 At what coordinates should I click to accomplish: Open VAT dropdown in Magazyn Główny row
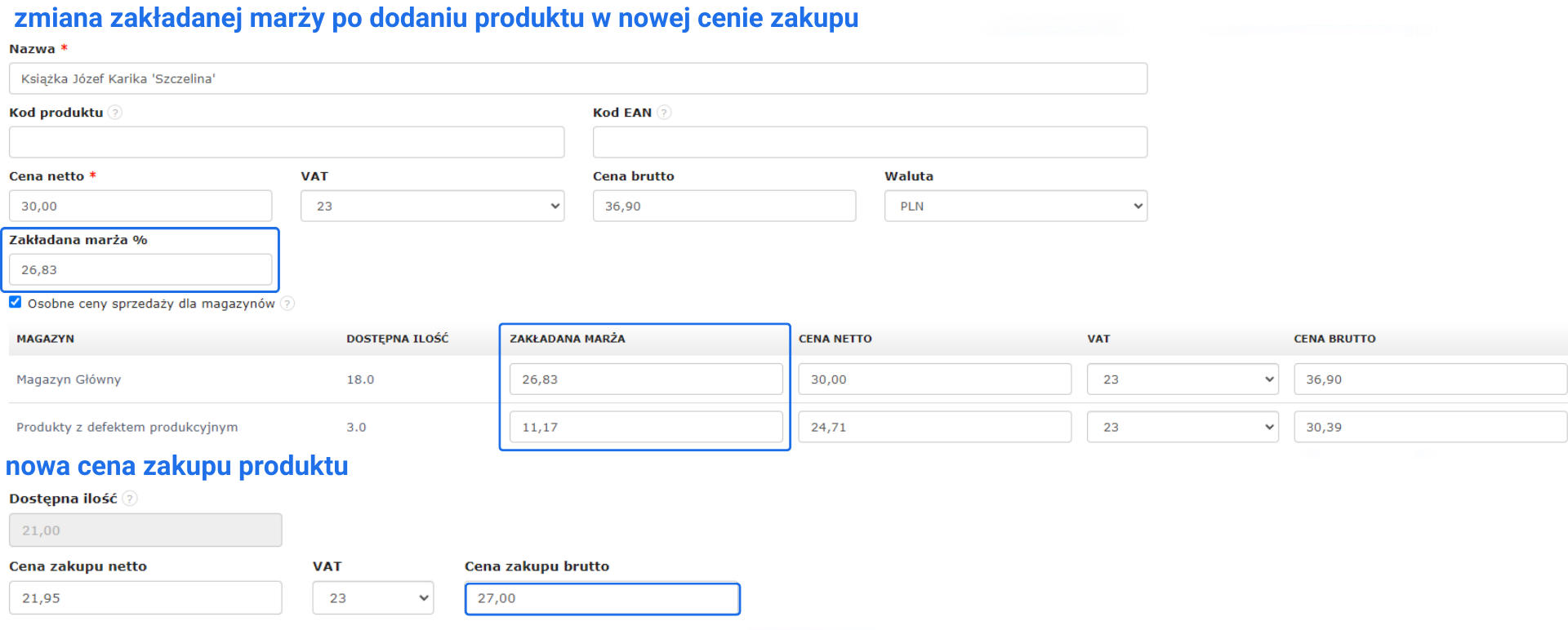tap(1183, 379)
